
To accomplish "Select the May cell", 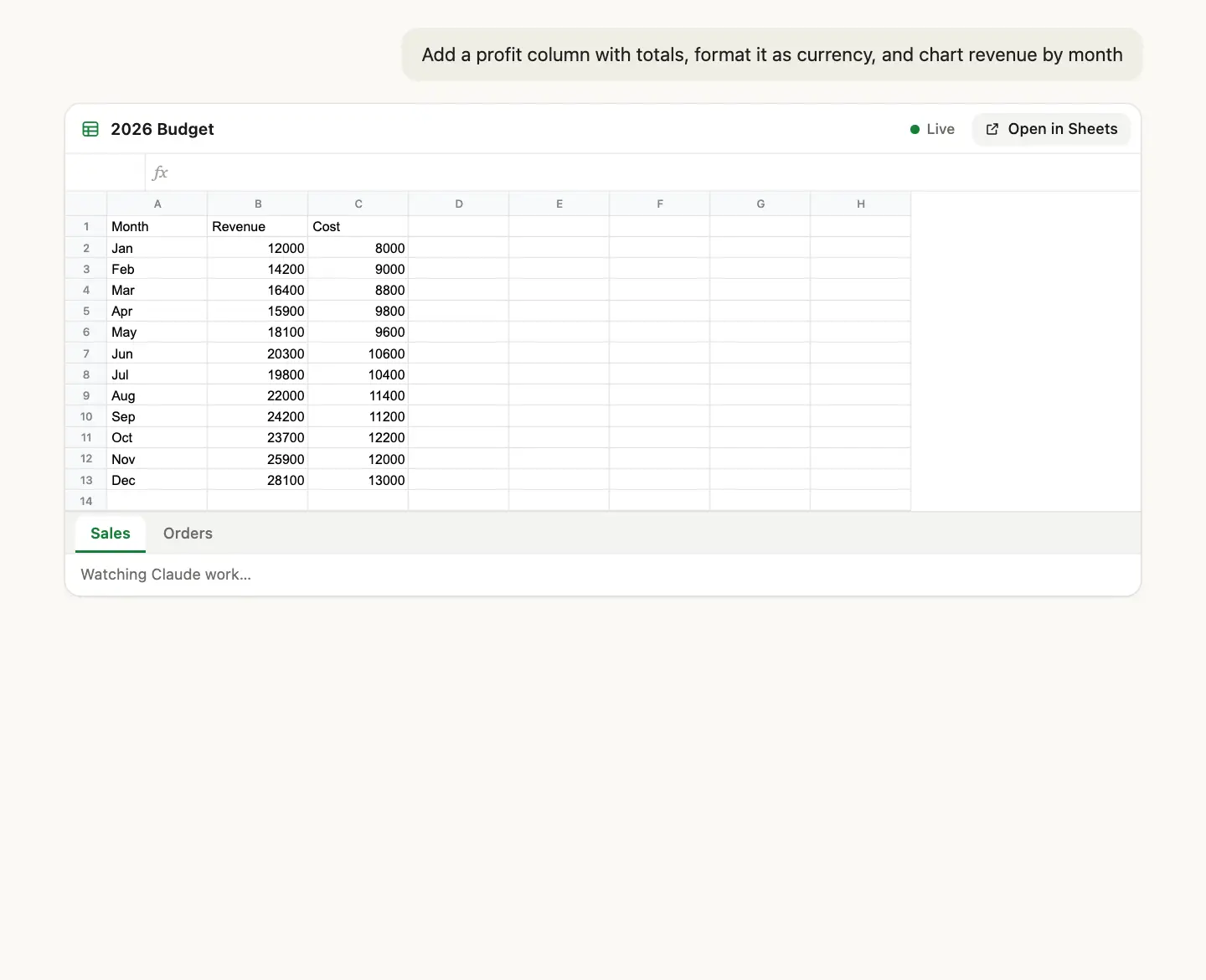I will (157, 332).
